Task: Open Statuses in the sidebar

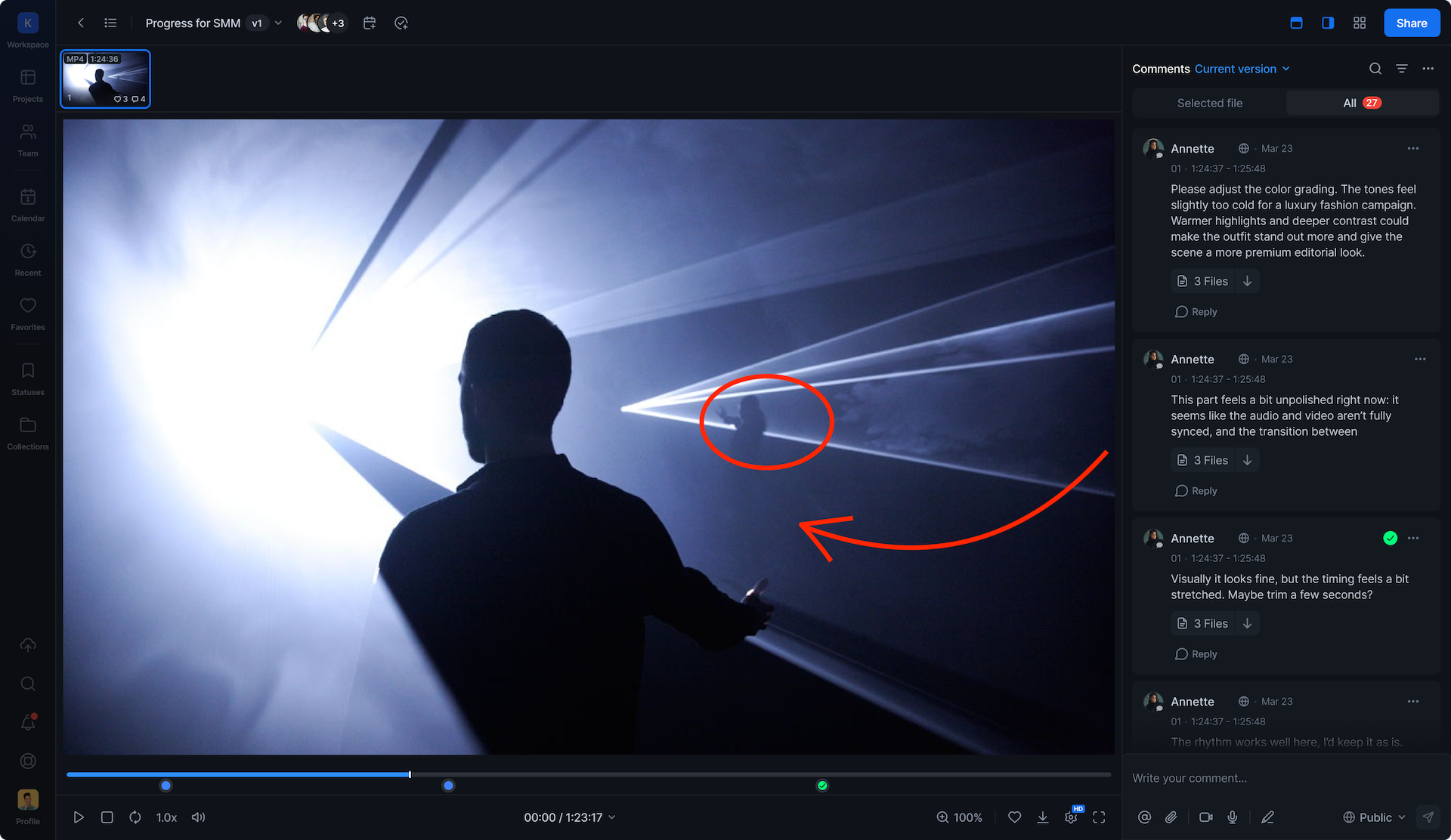Action: pyautogui.click(x=28, y=378)
